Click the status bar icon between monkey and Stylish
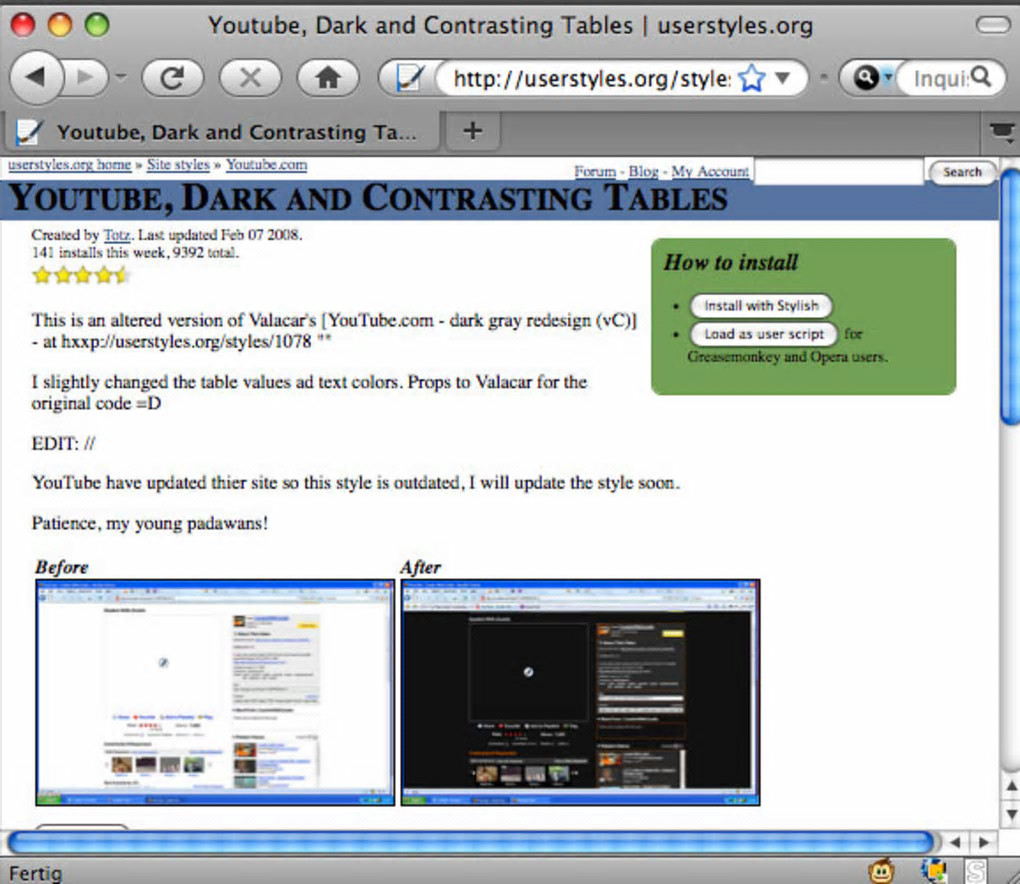This screenshot has width=1020, height=884. (933, 871)
